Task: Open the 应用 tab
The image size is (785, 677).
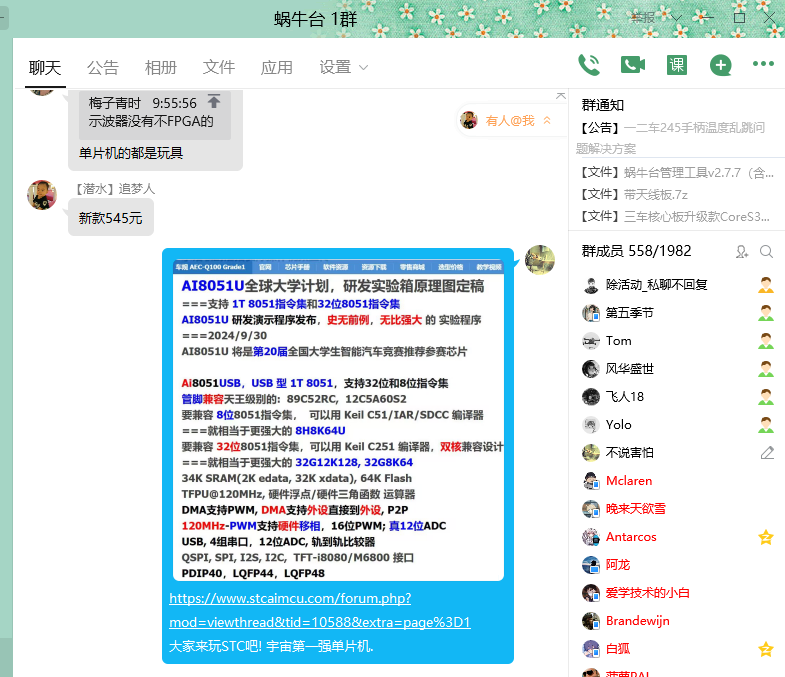Action: 276,67
